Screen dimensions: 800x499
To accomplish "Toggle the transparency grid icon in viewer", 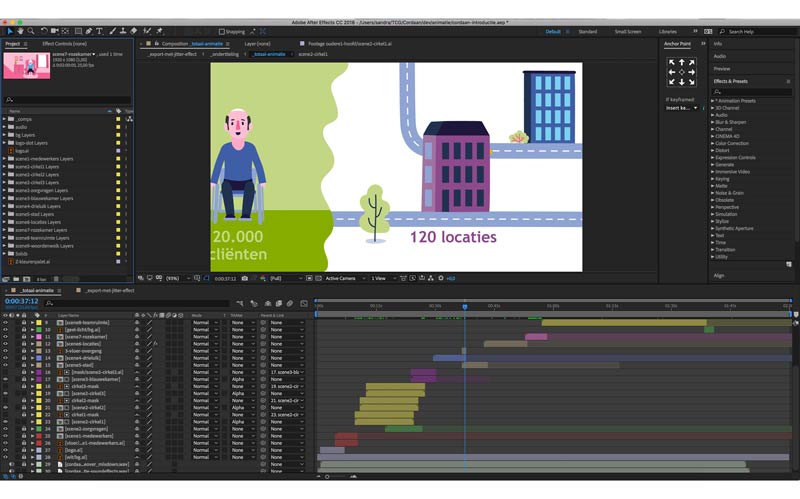I will [x=318, y=279].
